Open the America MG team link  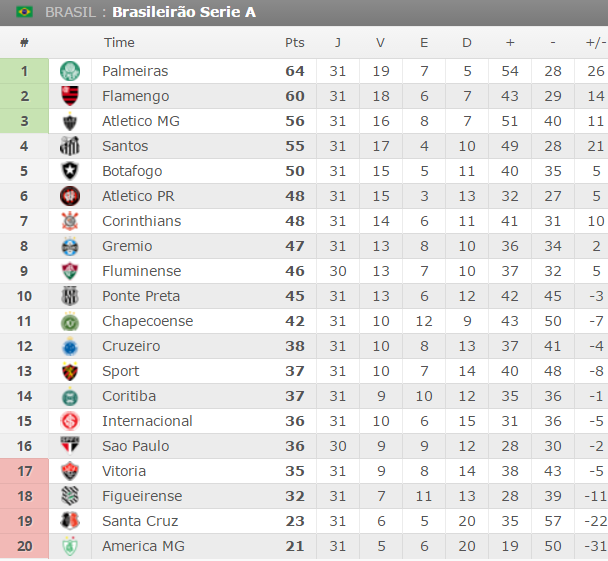tap(143, 546)
